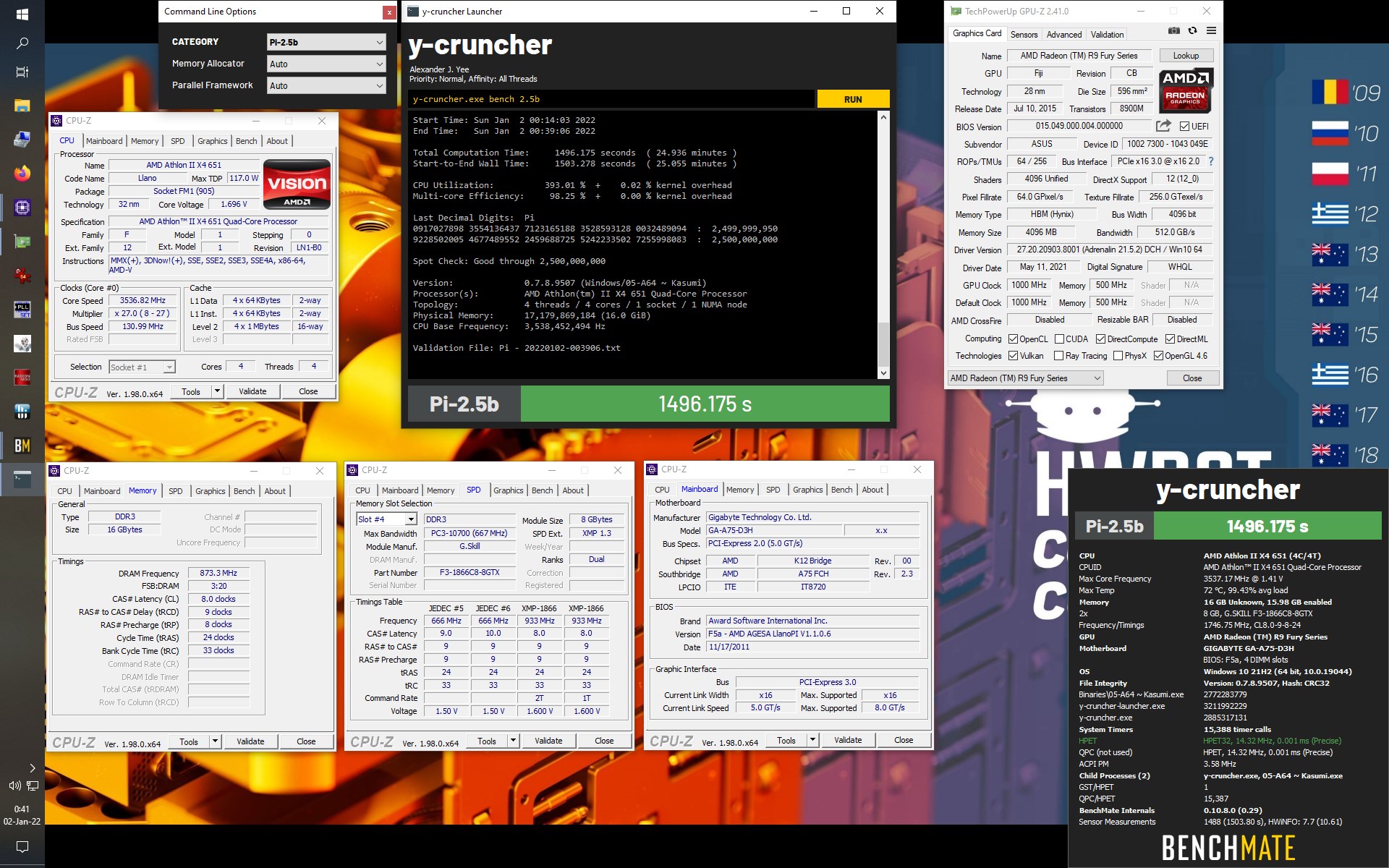Open the GPU selection dropdown in GPU-Z
Viewport: 1389px width, 868px height.
1025,378
